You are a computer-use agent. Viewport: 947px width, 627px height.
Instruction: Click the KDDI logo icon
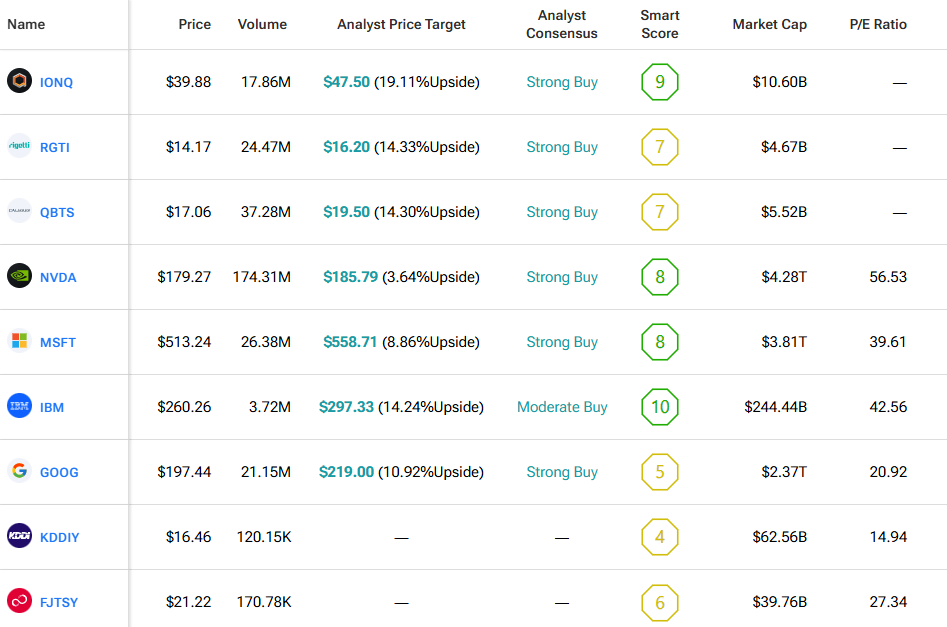[19, 537]
